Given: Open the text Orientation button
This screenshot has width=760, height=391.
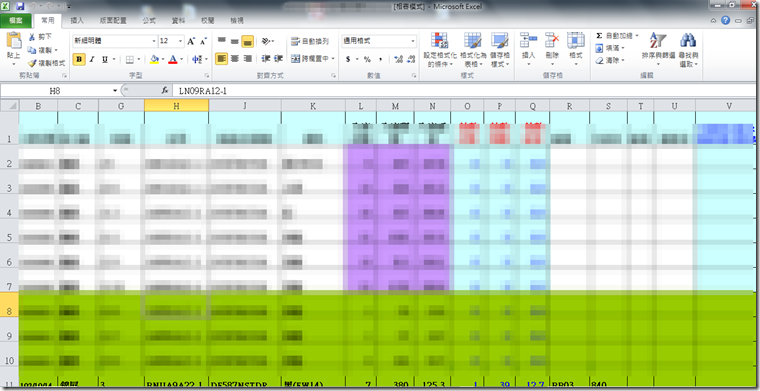Looking at the screenshot, I should [x=267, y=41].
